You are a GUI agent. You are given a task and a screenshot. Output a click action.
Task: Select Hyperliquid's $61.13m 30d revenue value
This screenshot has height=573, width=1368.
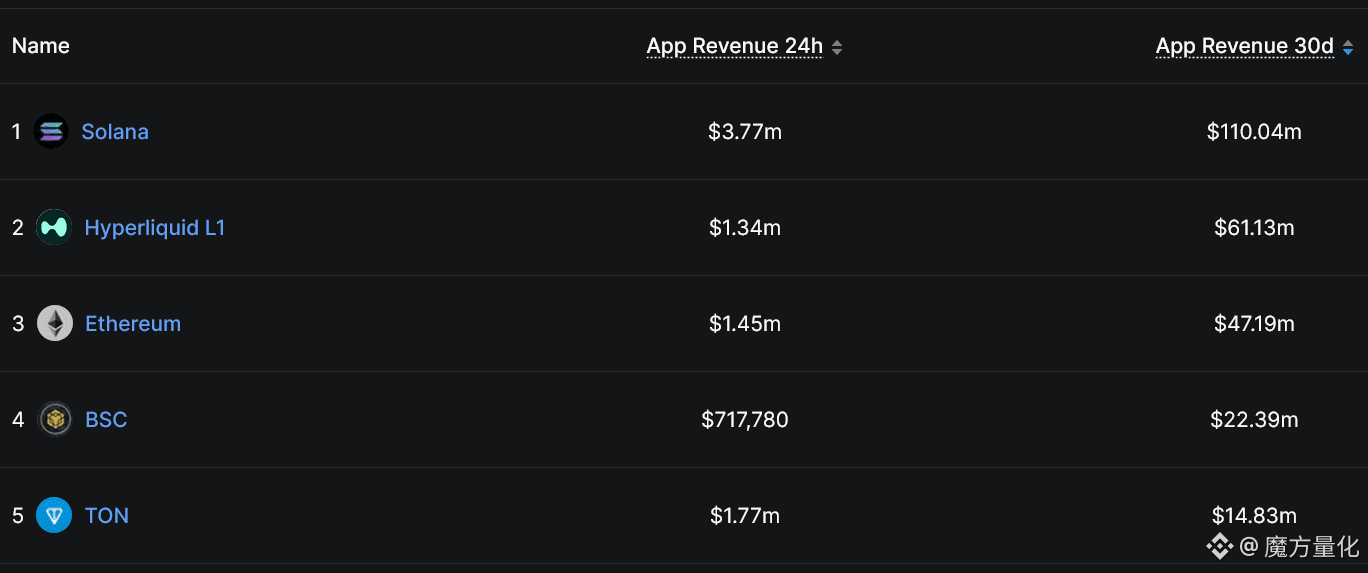[1254, 227]
